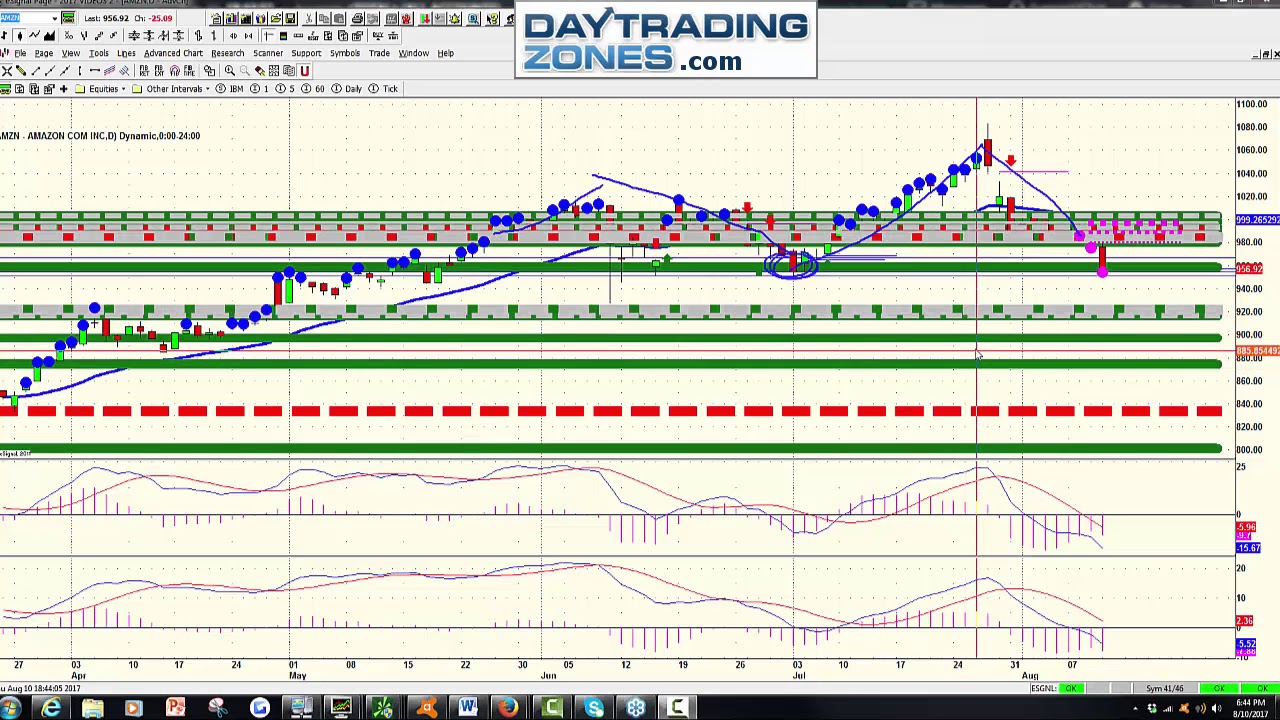Open the Symbols menu
Image resolution: width=1280 pixels, height=720 pixels.
click(x=345, y=53)
